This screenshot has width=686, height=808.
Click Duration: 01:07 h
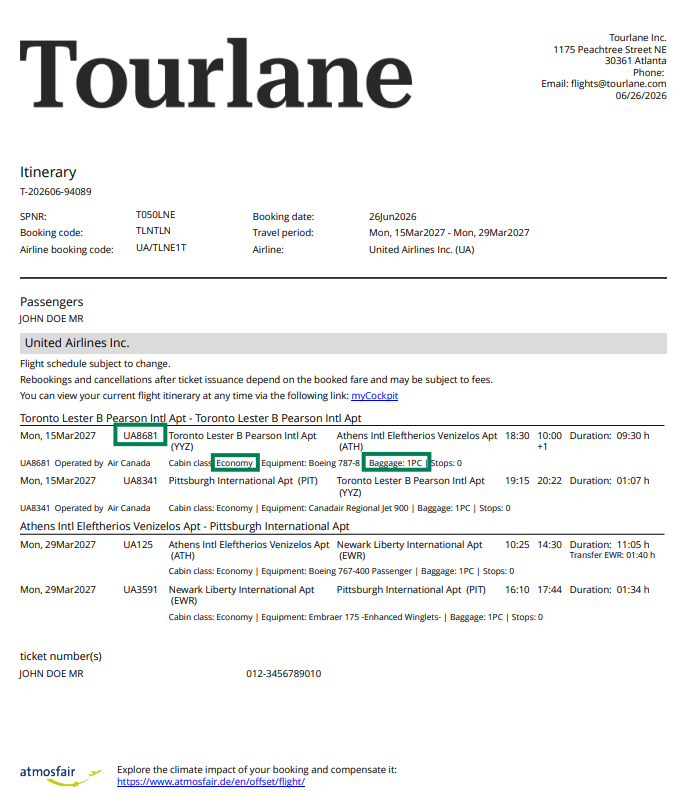coord(609,481)
